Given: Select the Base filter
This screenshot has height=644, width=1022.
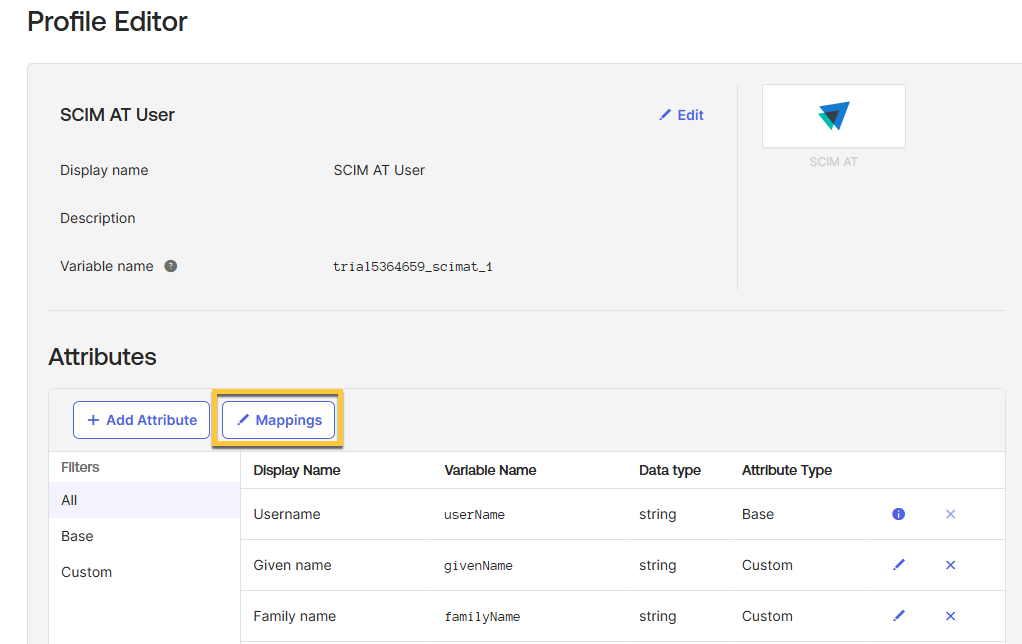Looking at the screenshot, I should 145,536.
